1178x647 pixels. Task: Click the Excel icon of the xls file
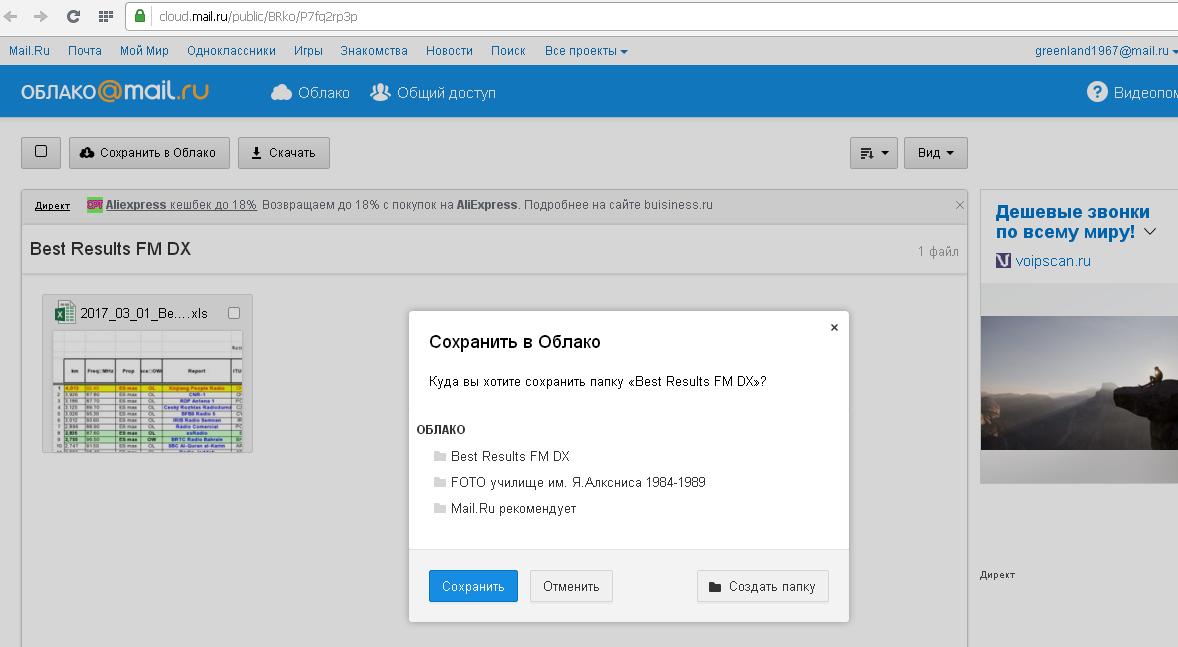coord(65,312)
